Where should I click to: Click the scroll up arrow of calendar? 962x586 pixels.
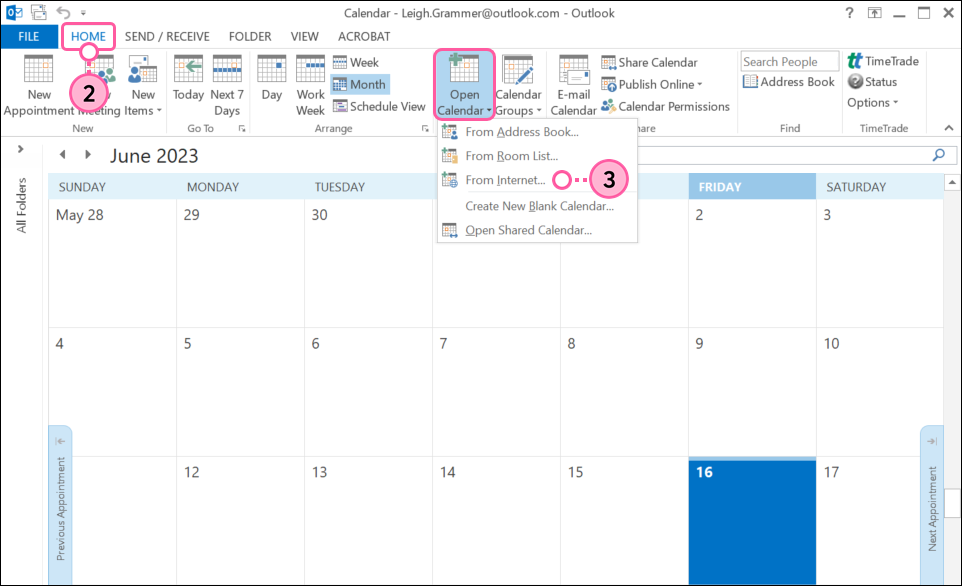coord(952,182)
